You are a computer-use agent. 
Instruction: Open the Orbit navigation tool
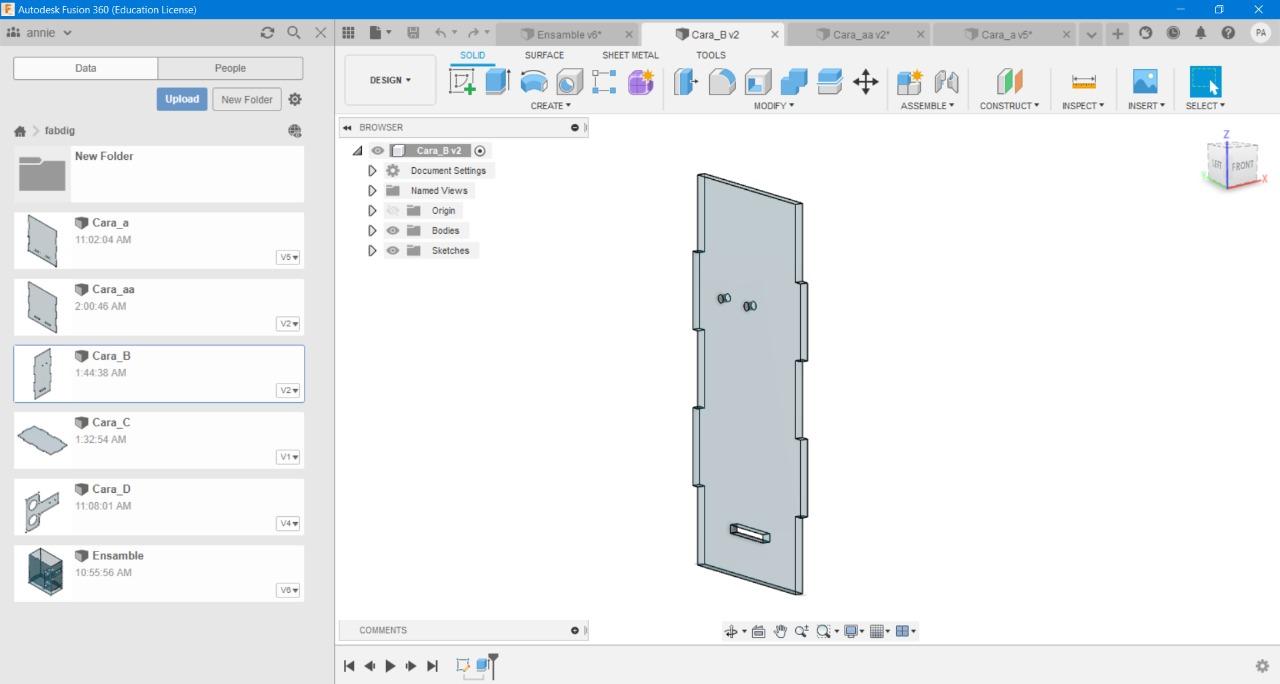click(x=731, y=631)
